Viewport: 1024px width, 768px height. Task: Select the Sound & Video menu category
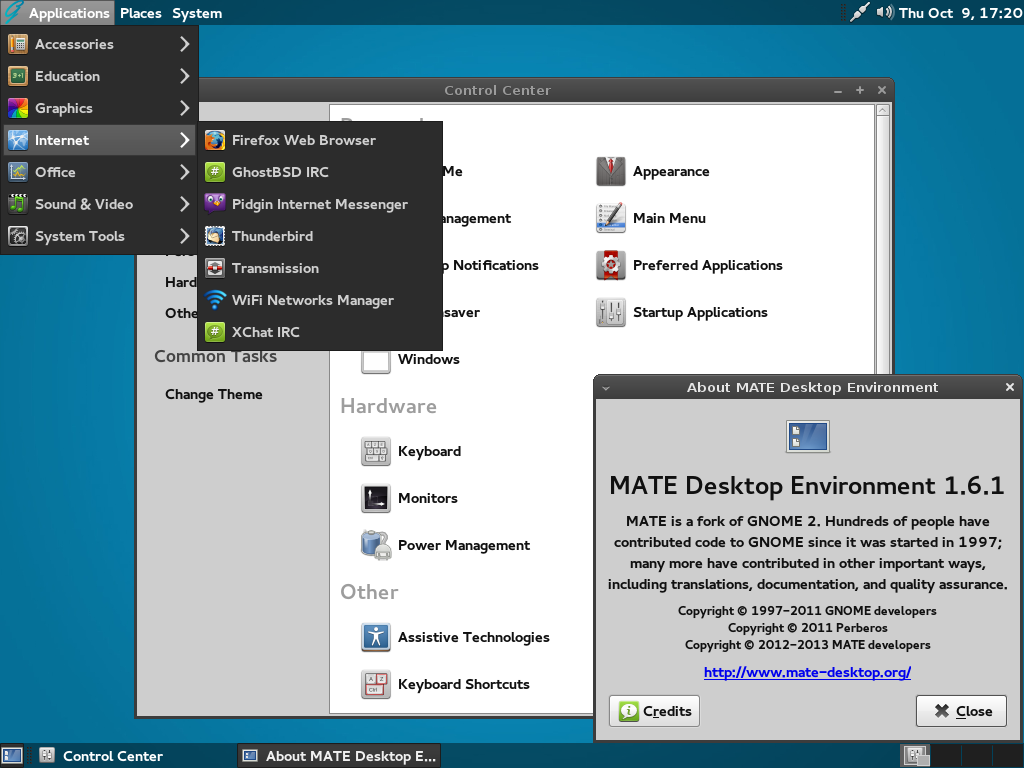99,204
